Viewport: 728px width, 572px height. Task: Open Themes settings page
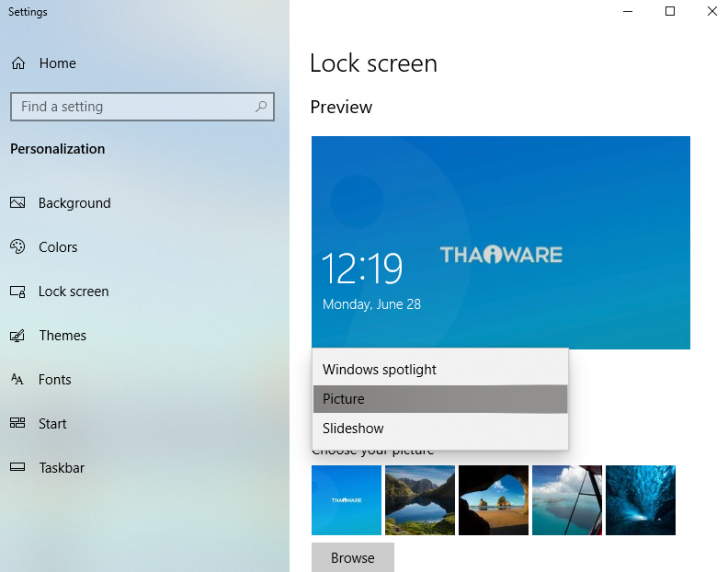click(63, 335)
